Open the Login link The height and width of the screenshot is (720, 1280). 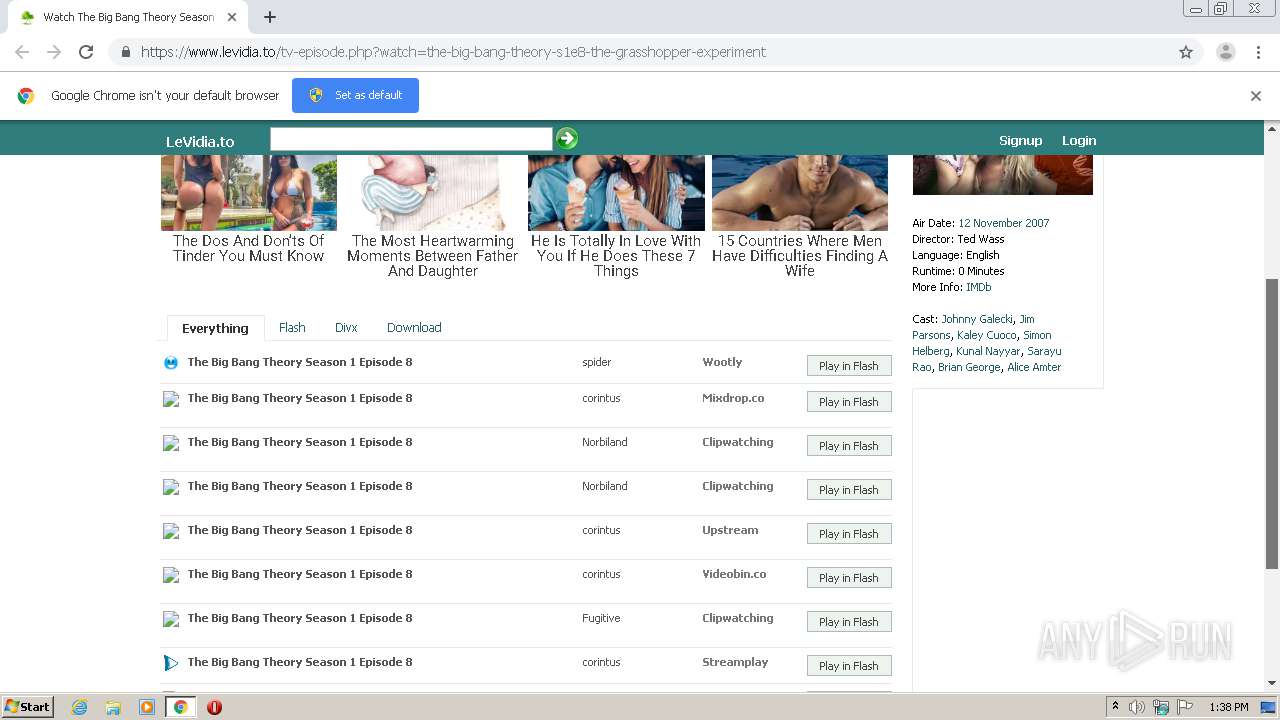click(1079, 141)
